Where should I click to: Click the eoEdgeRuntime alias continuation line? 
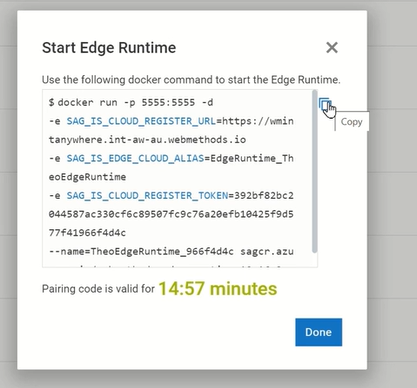[x=87, y=177]
